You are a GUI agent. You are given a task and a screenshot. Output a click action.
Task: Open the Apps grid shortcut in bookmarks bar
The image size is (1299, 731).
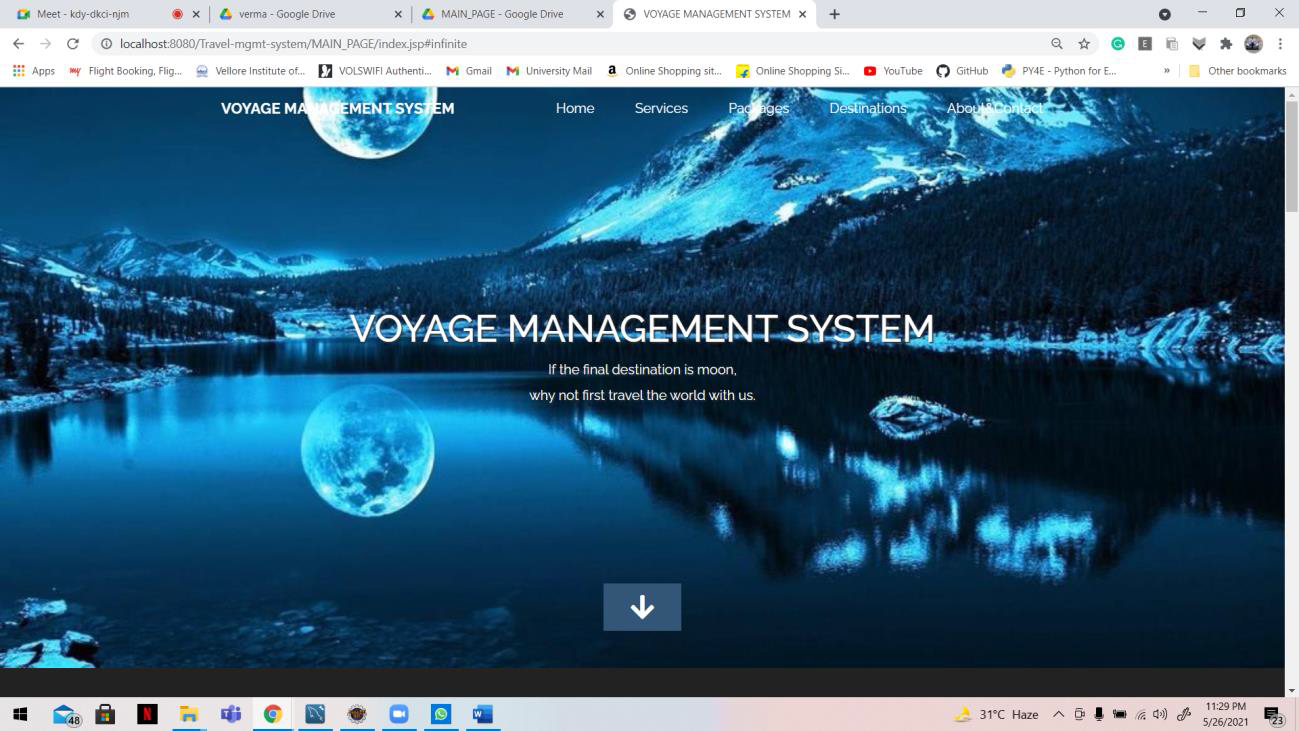click(x=33, y=71)
